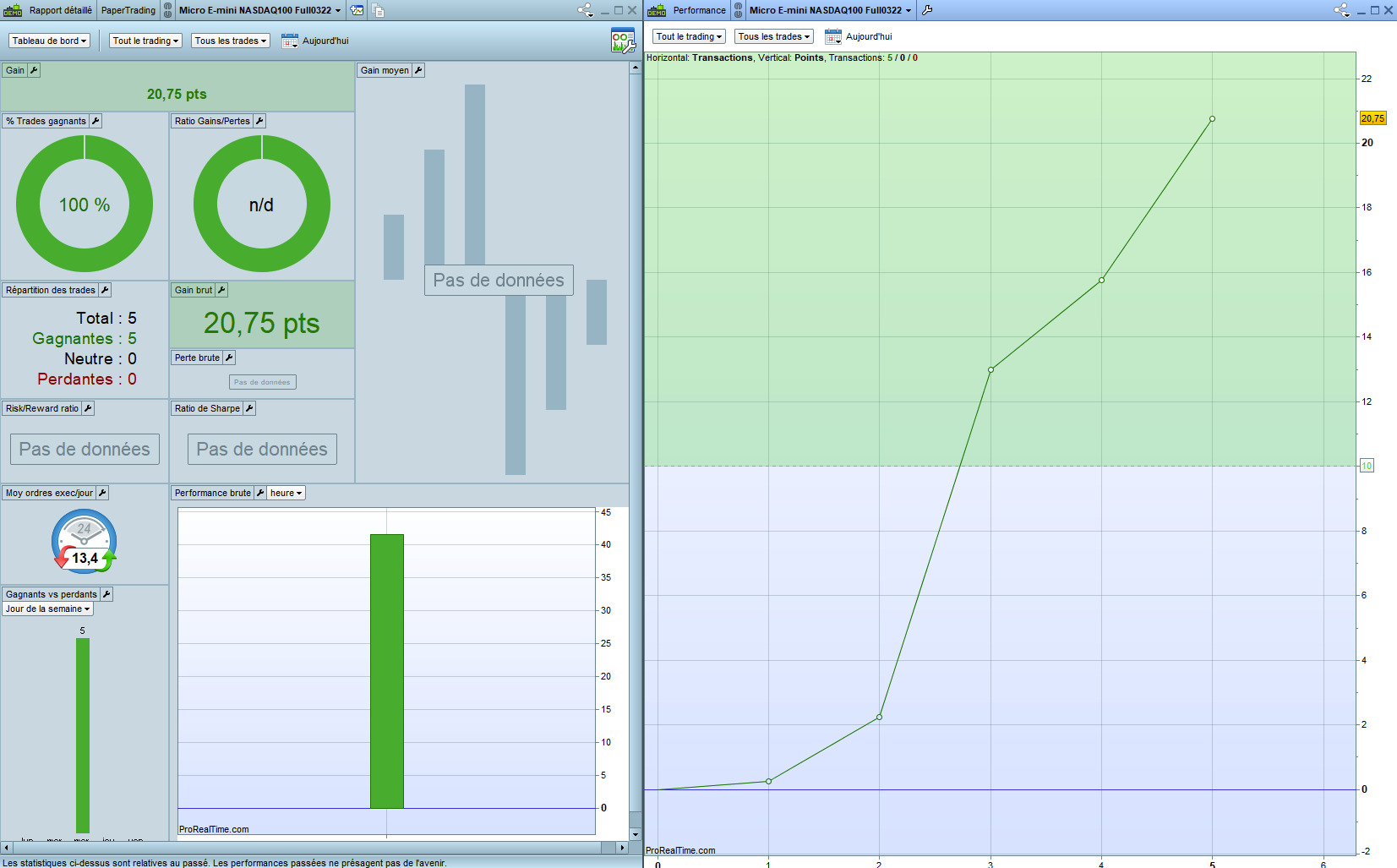Configure Ratio Gains/Pertes with its wrench
Screen dimensions: 1397x868
(259, 121)
